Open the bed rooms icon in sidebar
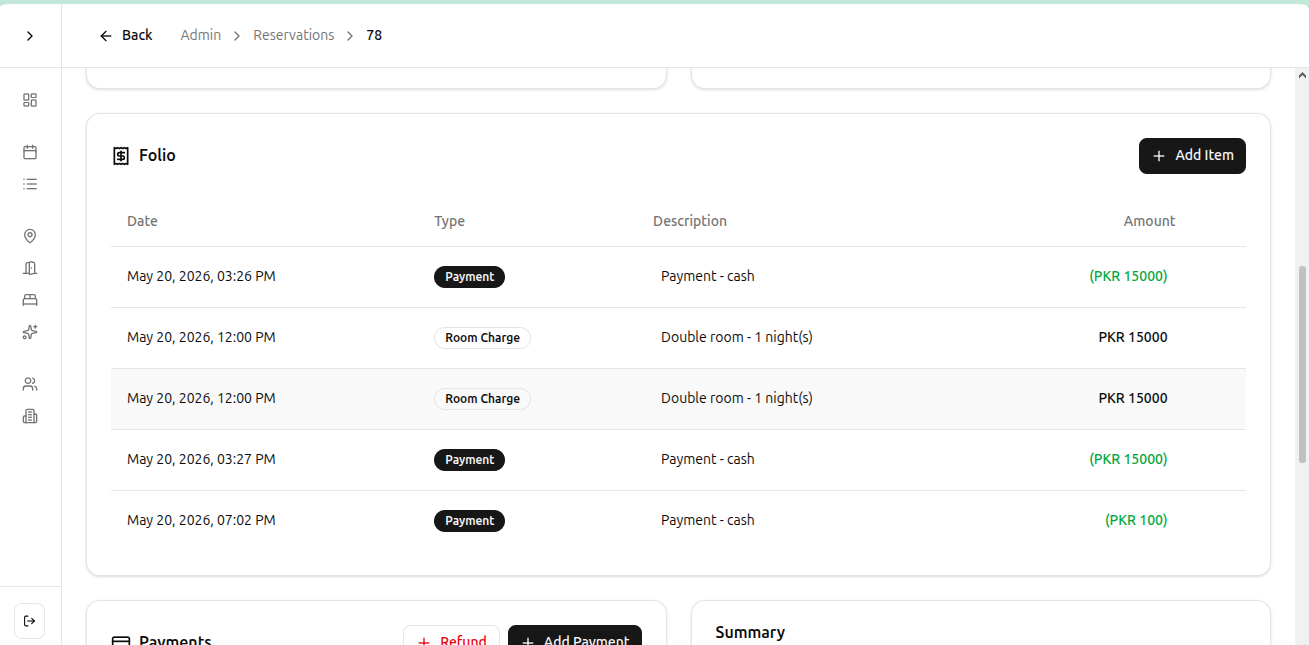Image resolution: width=1309 pixels, height=645 pixels. (30, 300)
